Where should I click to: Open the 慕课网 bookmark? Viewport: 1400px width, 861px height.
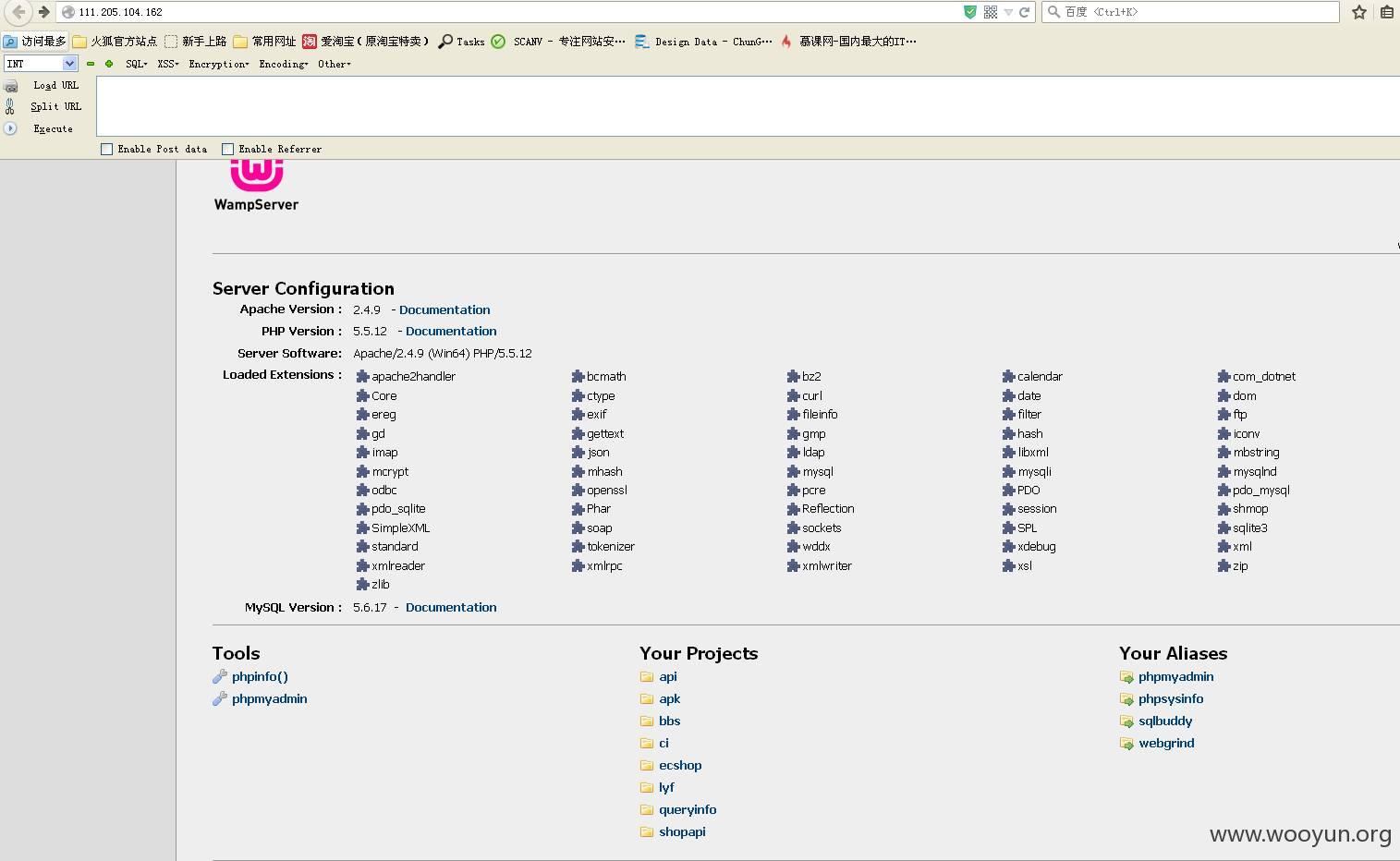pyautogui.click(x=848, y=42)
